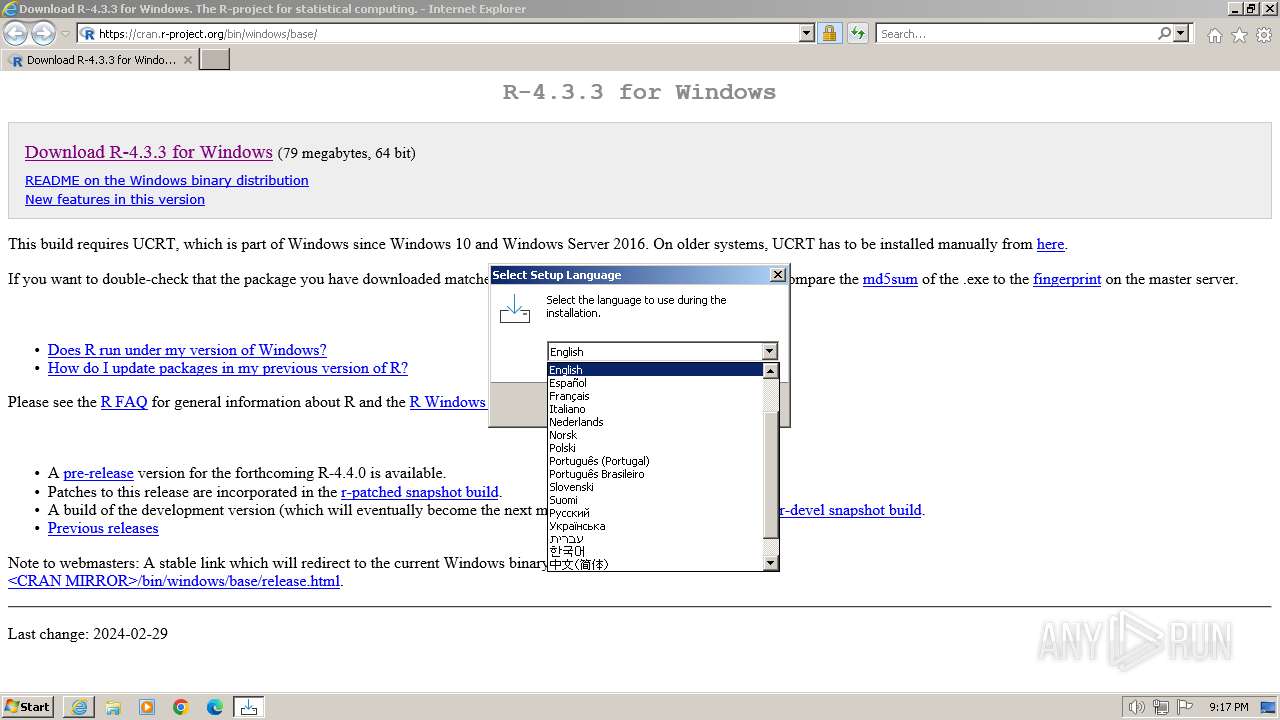Open the r-patched snapshot build link
Viewport: 1280px width, 720px height.
click(x=419, y=492)
